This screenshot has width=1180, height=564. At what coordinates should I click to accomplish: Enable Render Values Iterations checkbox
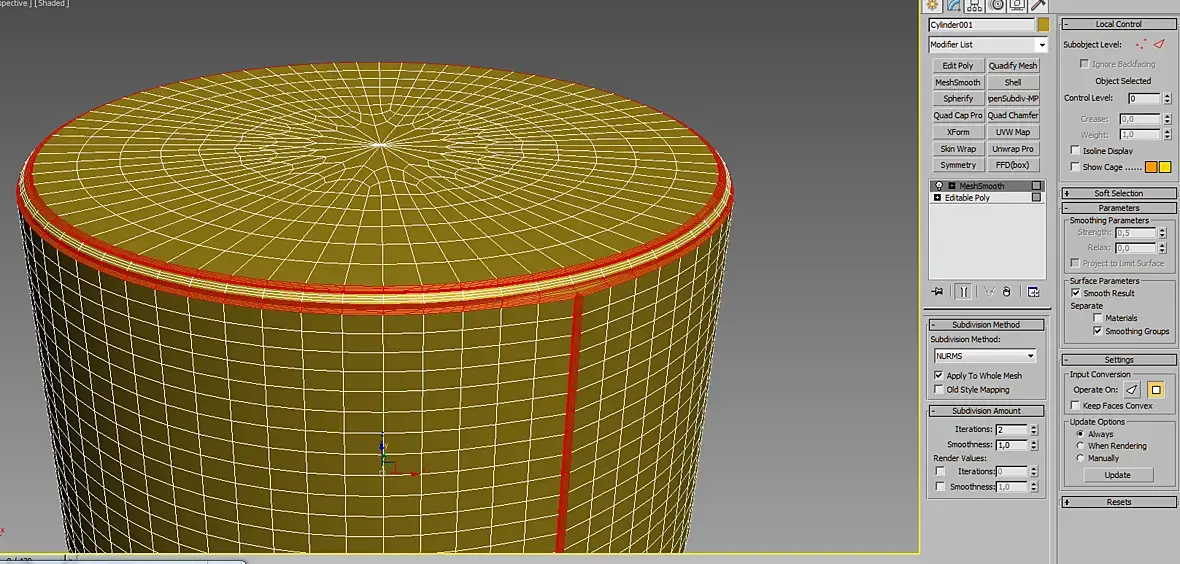940,471
